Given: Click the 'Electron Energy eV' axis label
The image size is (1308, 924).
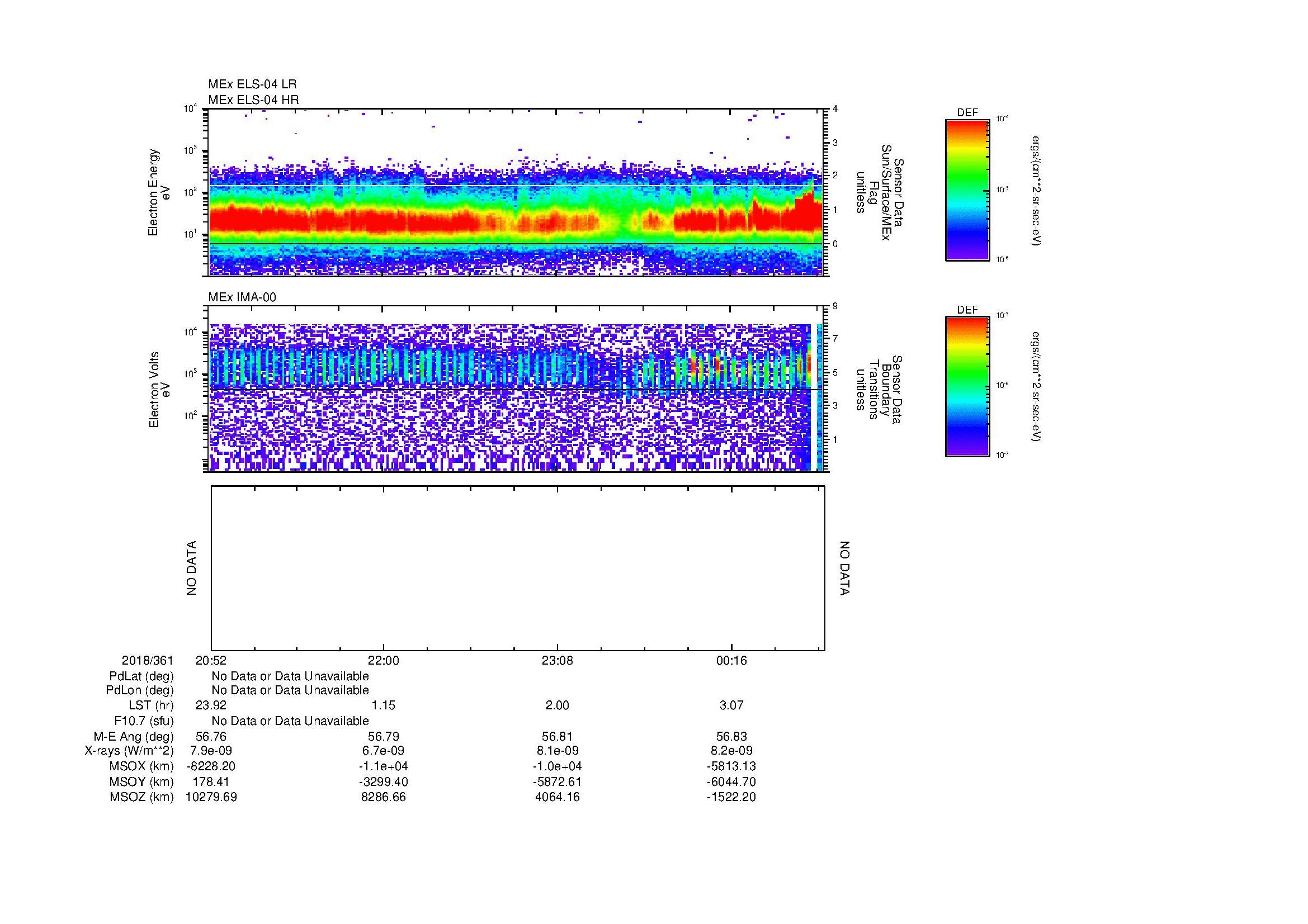Looking at the screenshot, I should coord(159,192).
